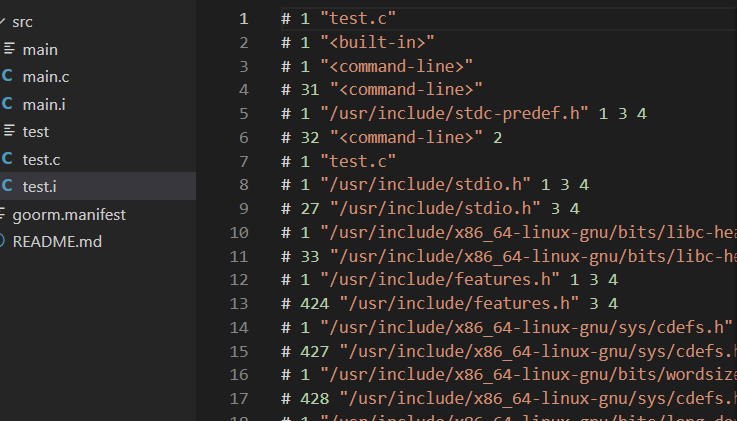
Task: Click the lines icon beside file main
Action: click(9, 50)
